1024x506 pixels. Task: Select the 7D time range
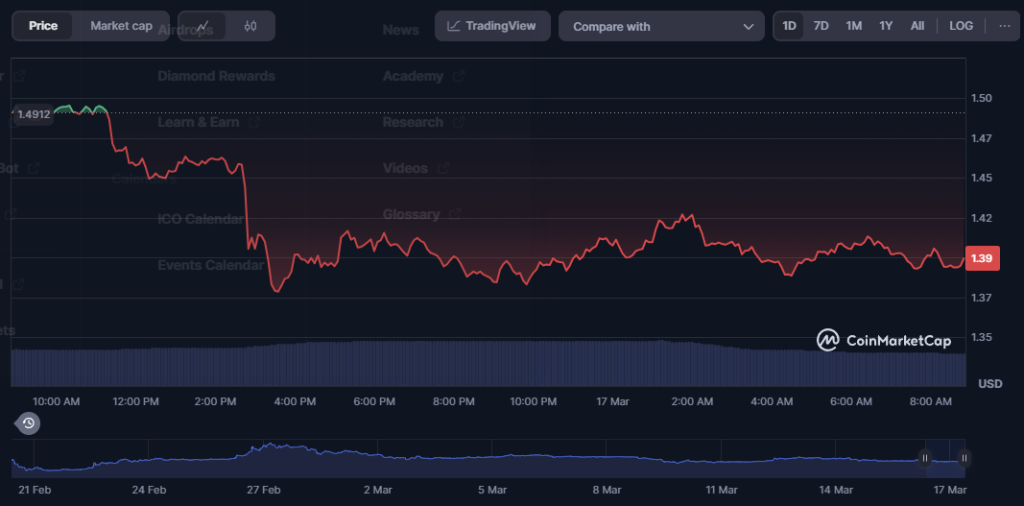821,26
